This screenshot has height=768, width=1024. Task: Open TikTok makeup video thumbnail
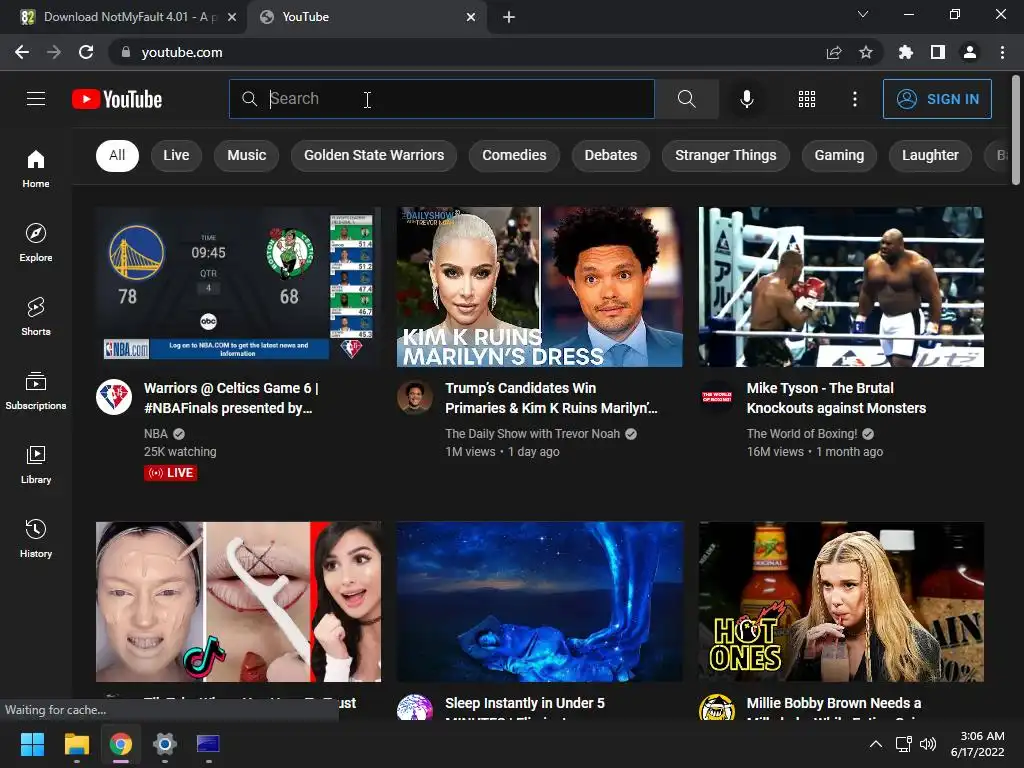pyautogui.click(x=238, y=601)
